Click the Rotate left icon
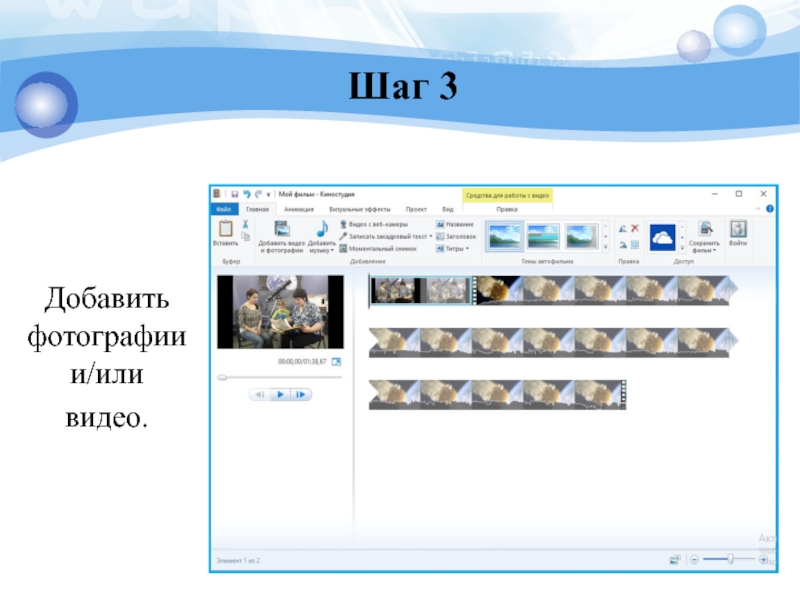 point(623,229)
